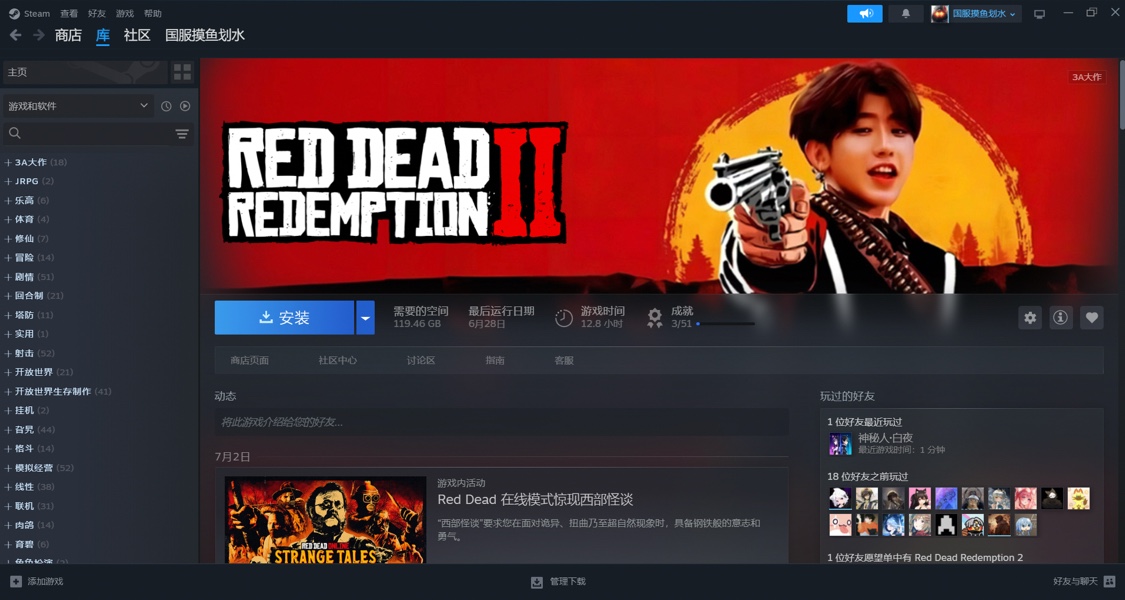Switch to the collections grid view
Screen dimensions: 1125x600
[182, 72]
